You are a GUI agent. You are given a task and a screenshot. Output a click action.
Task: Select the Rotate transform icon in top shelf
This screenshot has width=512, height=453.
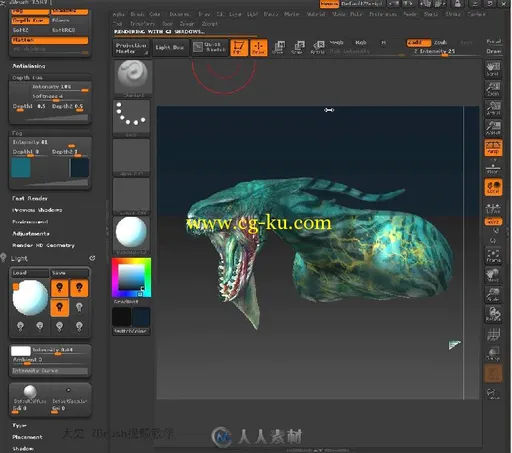tap(318, 47)
